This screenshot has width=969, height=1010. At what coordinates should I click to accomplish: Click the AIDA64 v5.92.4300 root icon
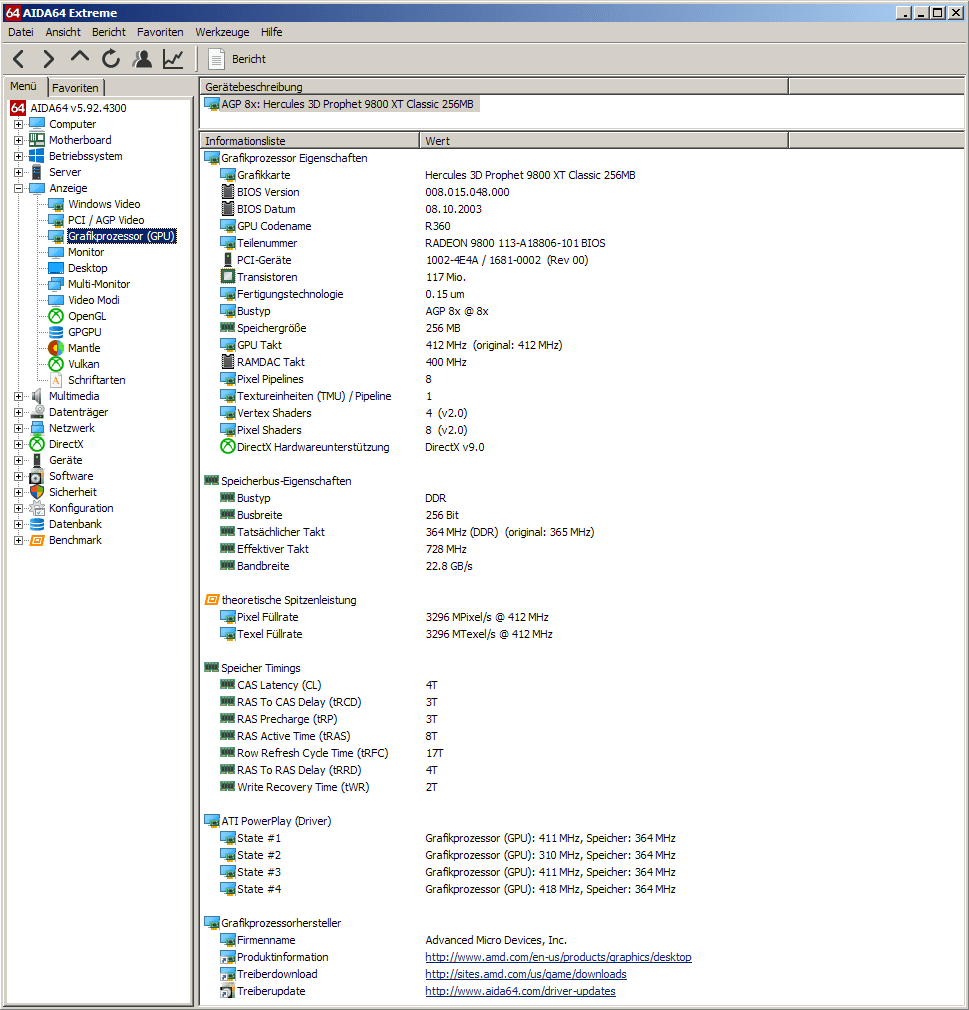pos(17,108)
